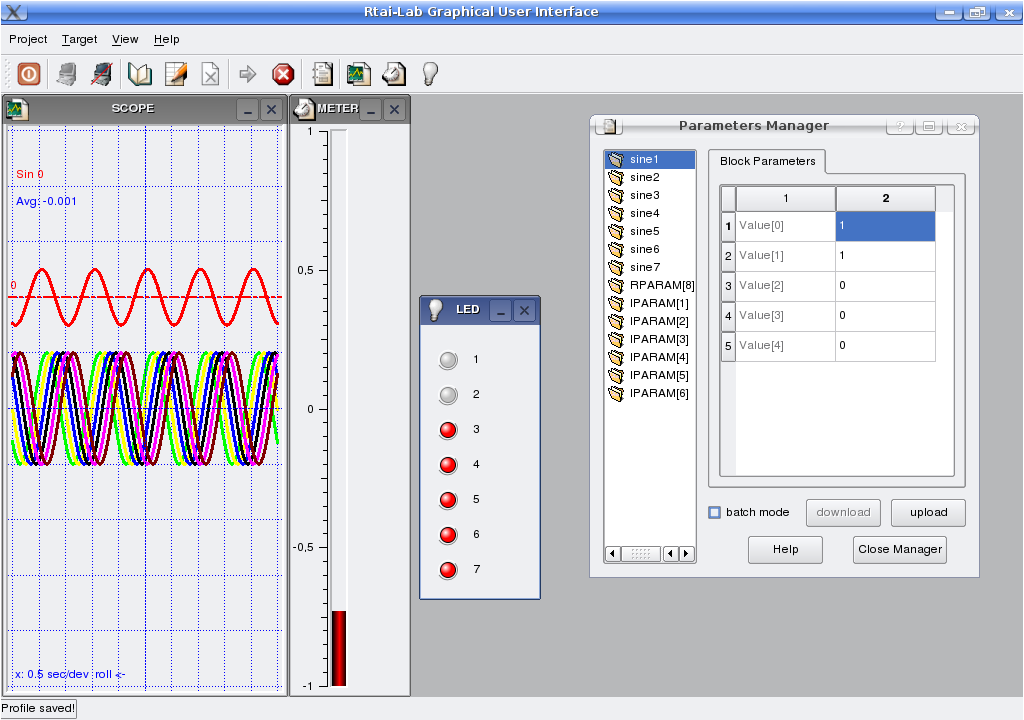Viewport: 1024px width, 720px height.
Task: Select IPARAM[4] in the block list
Action: [658, 357]
